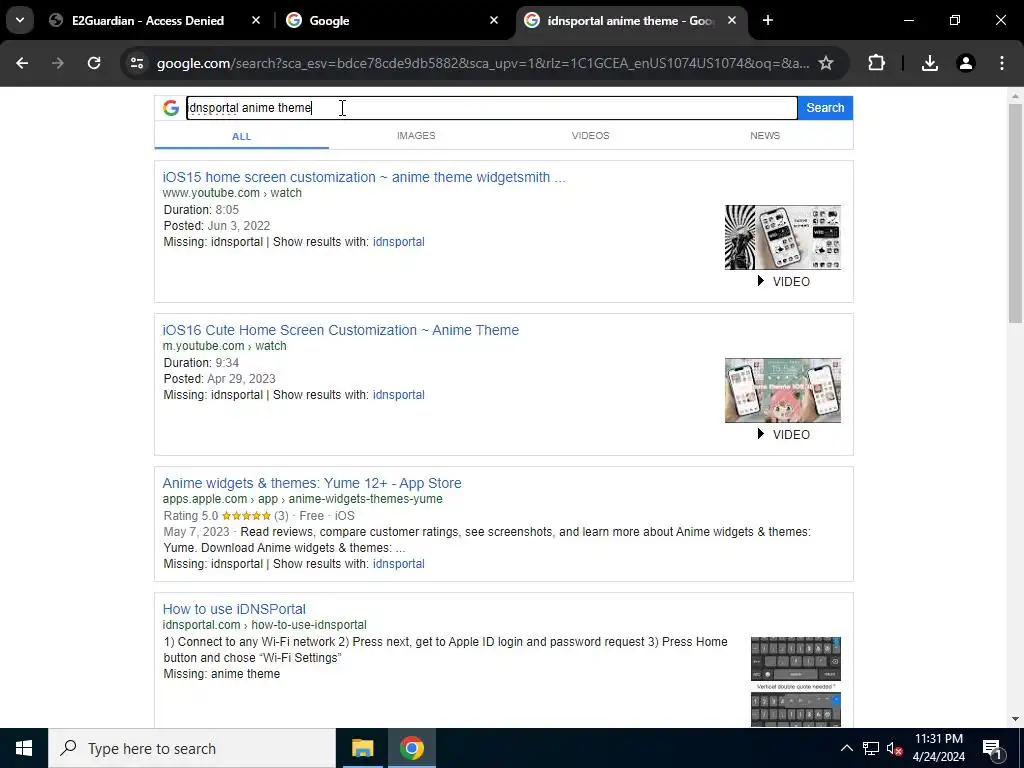This screenshot has height=768, width=1024.
Task: Open the tab search dropdown arrow
Action: tap(20, 20)
